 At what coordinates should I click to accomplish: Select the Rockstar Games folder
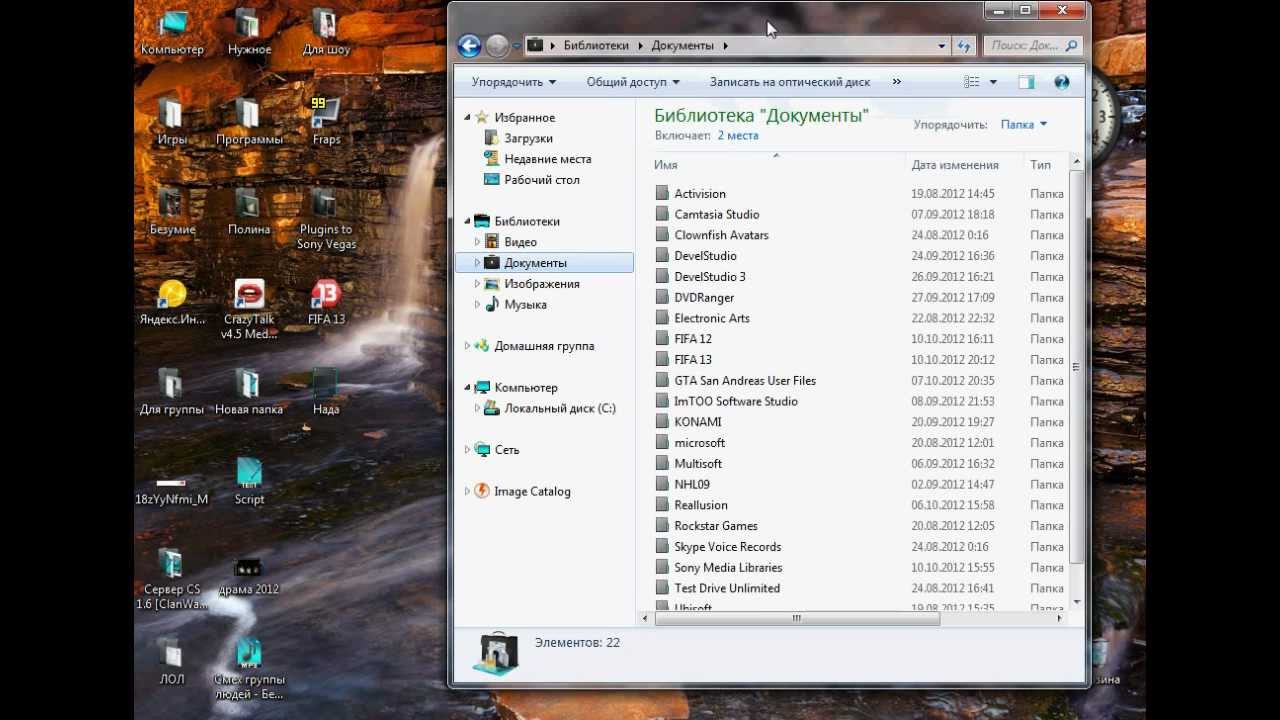[x=716, y=526]
